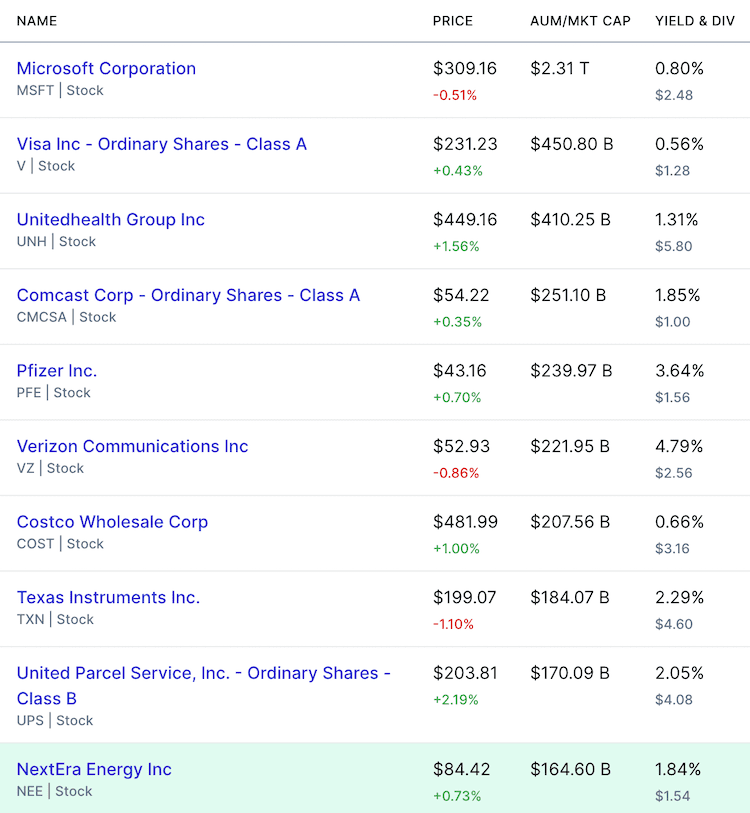Select Pfizer price $43.16

coord(460,371)
